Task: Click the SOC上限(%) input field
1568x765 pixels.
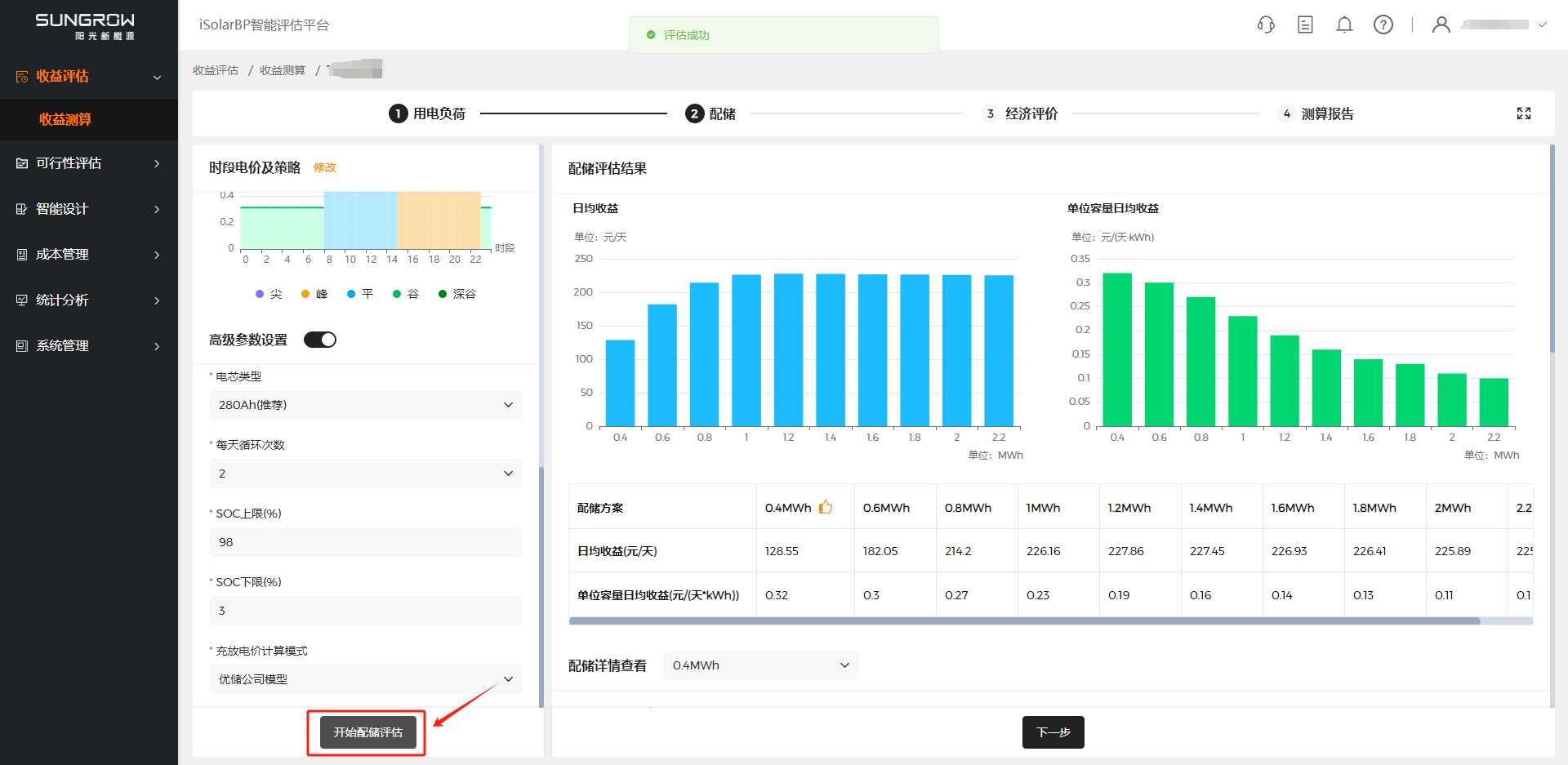Action: point(365,542)
